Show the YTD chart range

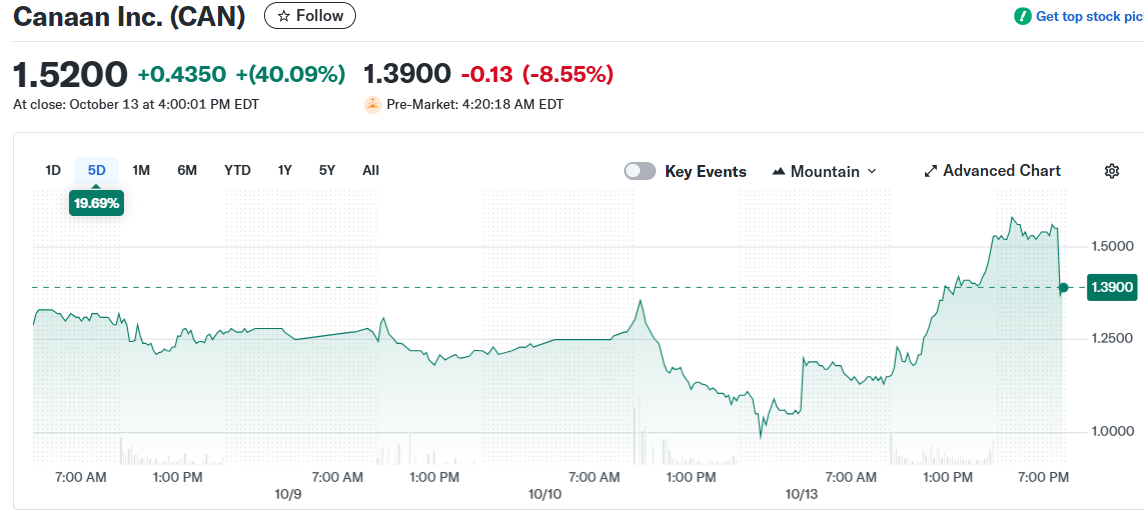(237, 170)
